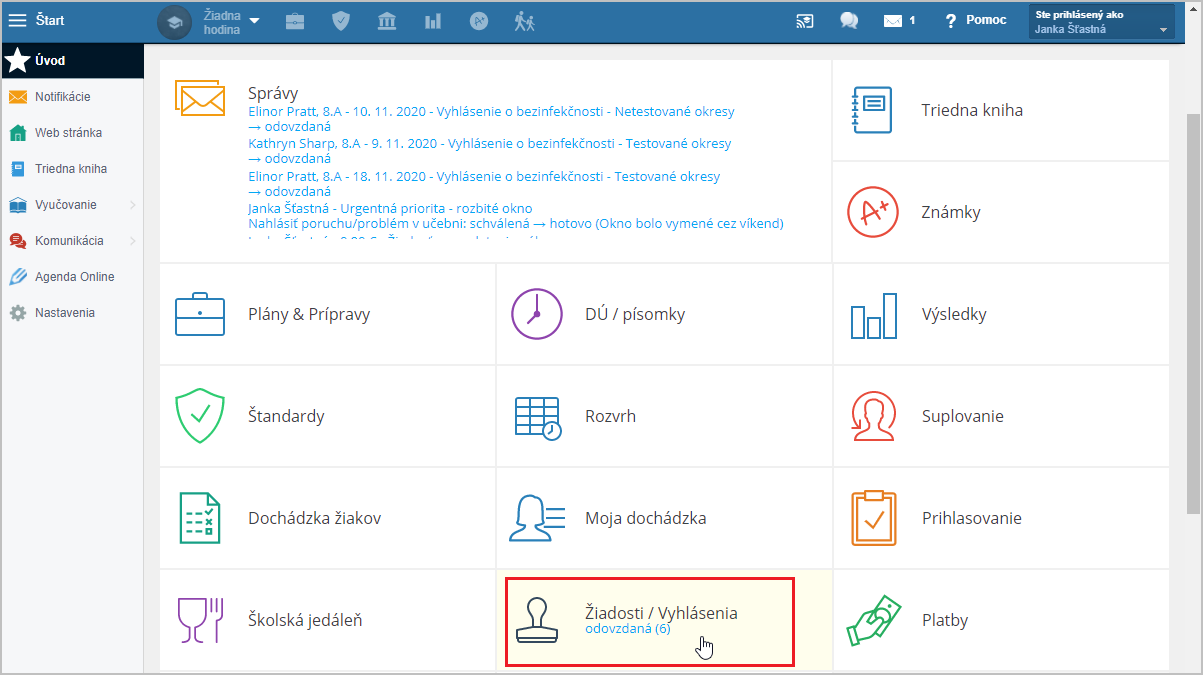1203x675 pixels.
Task: Click the purple clock DÚ / písomky icon
Action: click(x=537, y=314)
